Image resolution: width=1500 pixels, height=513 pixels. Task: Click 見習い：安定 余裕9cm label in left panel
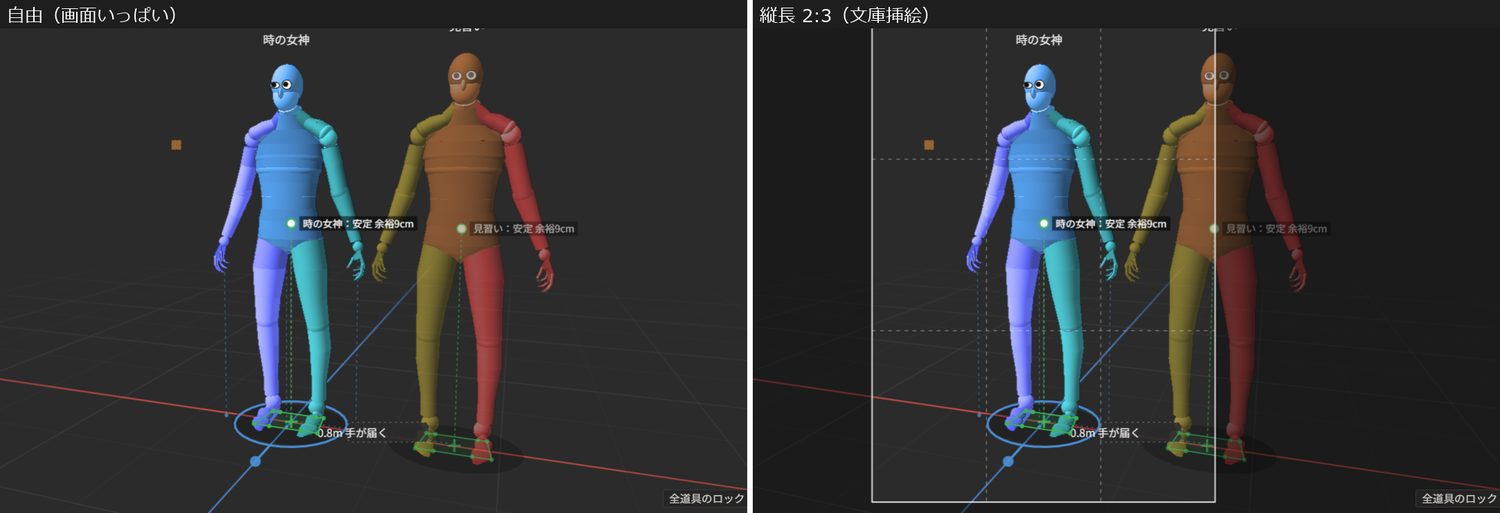[x=524, y=229]
